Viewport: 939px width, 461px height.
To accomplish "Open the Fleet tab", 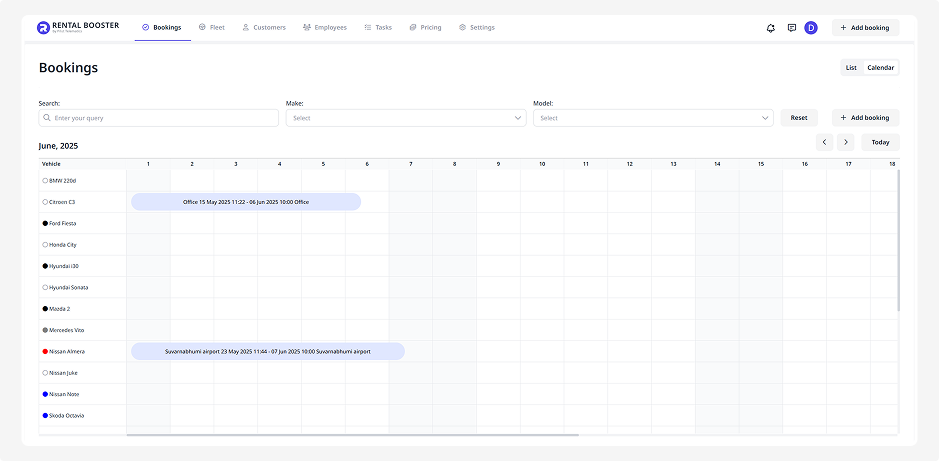I will (x=211, y=28).
